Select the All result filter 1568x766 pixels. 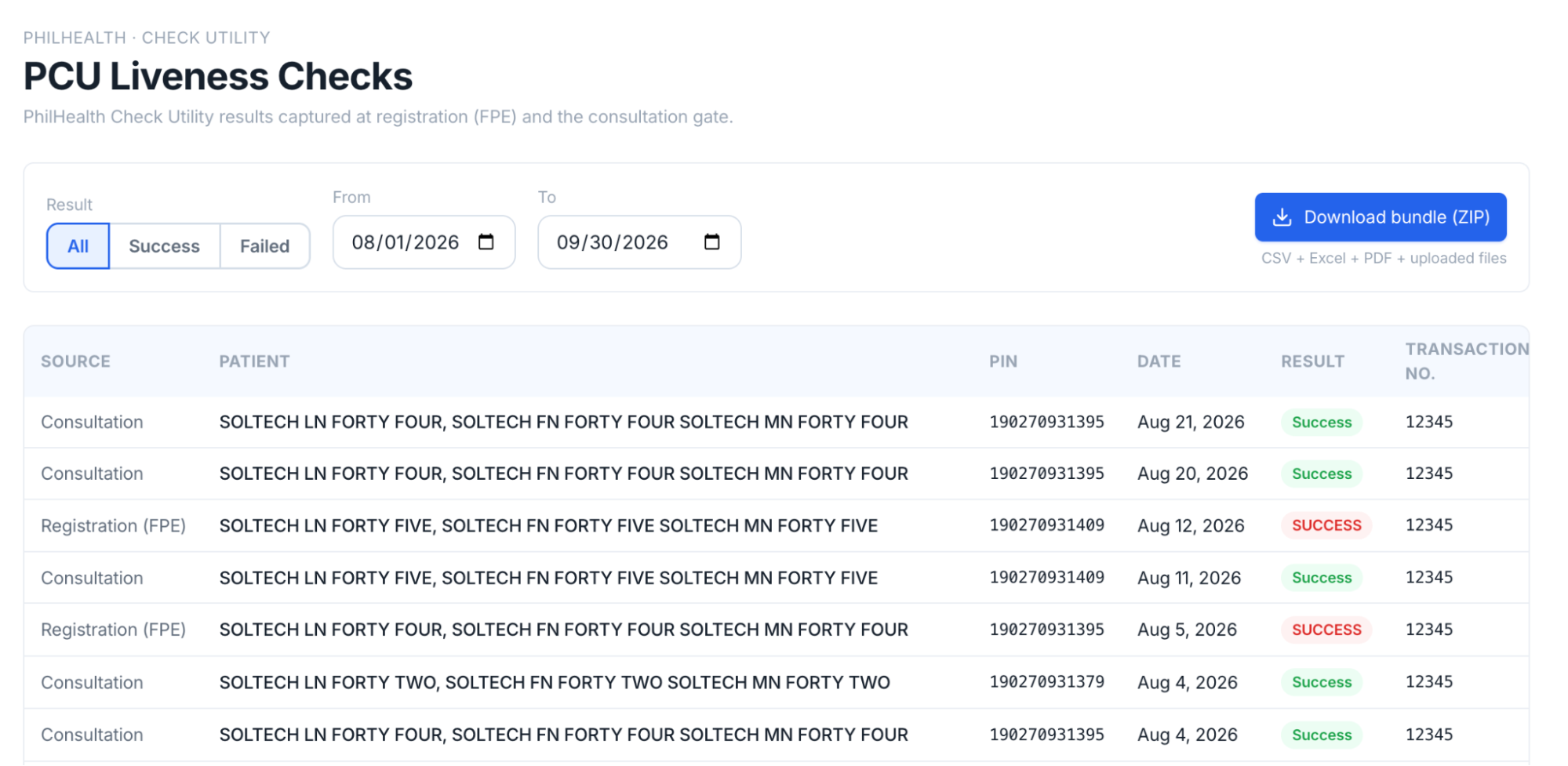78,246
